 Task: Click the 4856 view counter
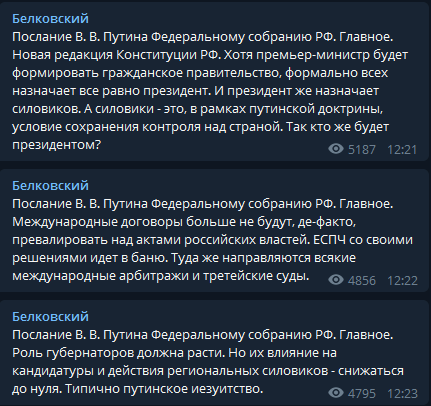pyautogui.click(x=362, y=281)
